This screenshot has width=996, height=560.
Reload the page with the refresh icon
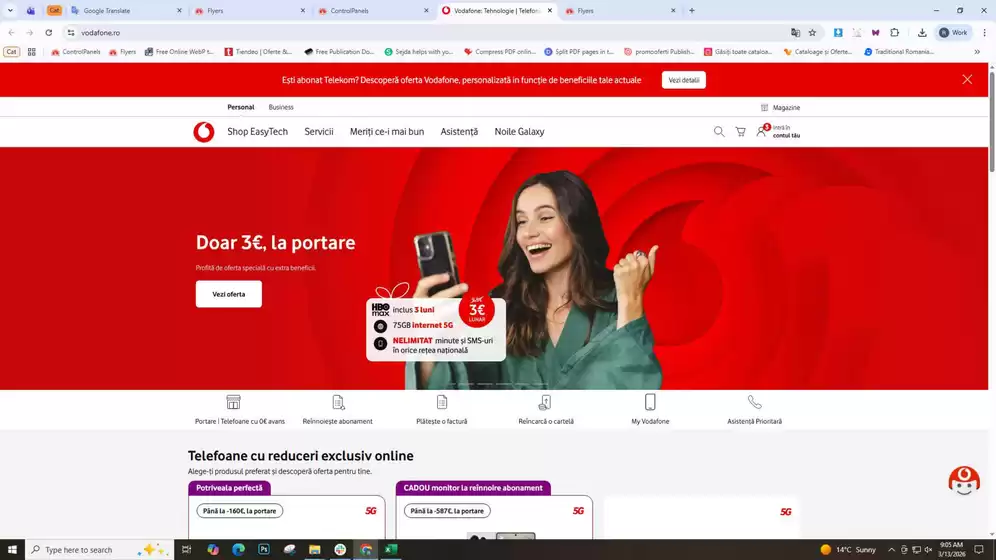pyautogui.click(x=48, y=32)
